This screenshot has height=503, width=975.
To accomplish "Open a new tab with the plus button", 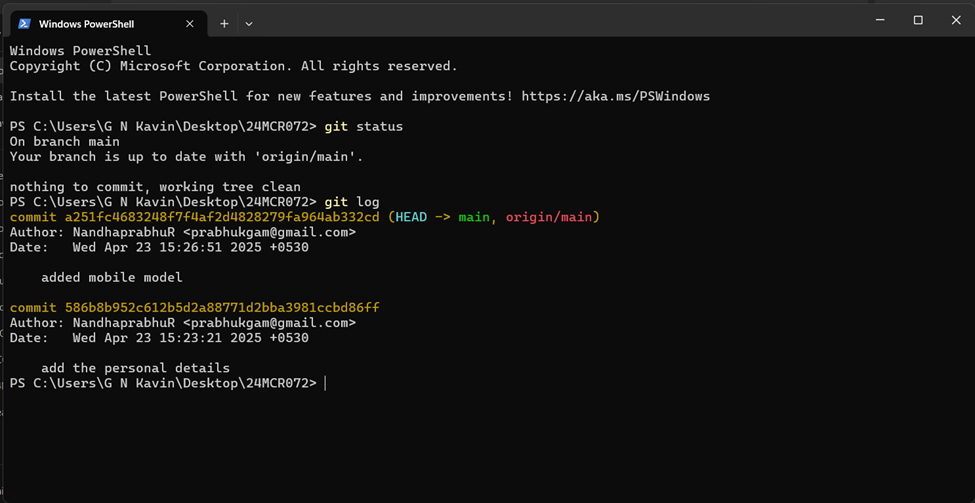I will (x=224, y=24).
